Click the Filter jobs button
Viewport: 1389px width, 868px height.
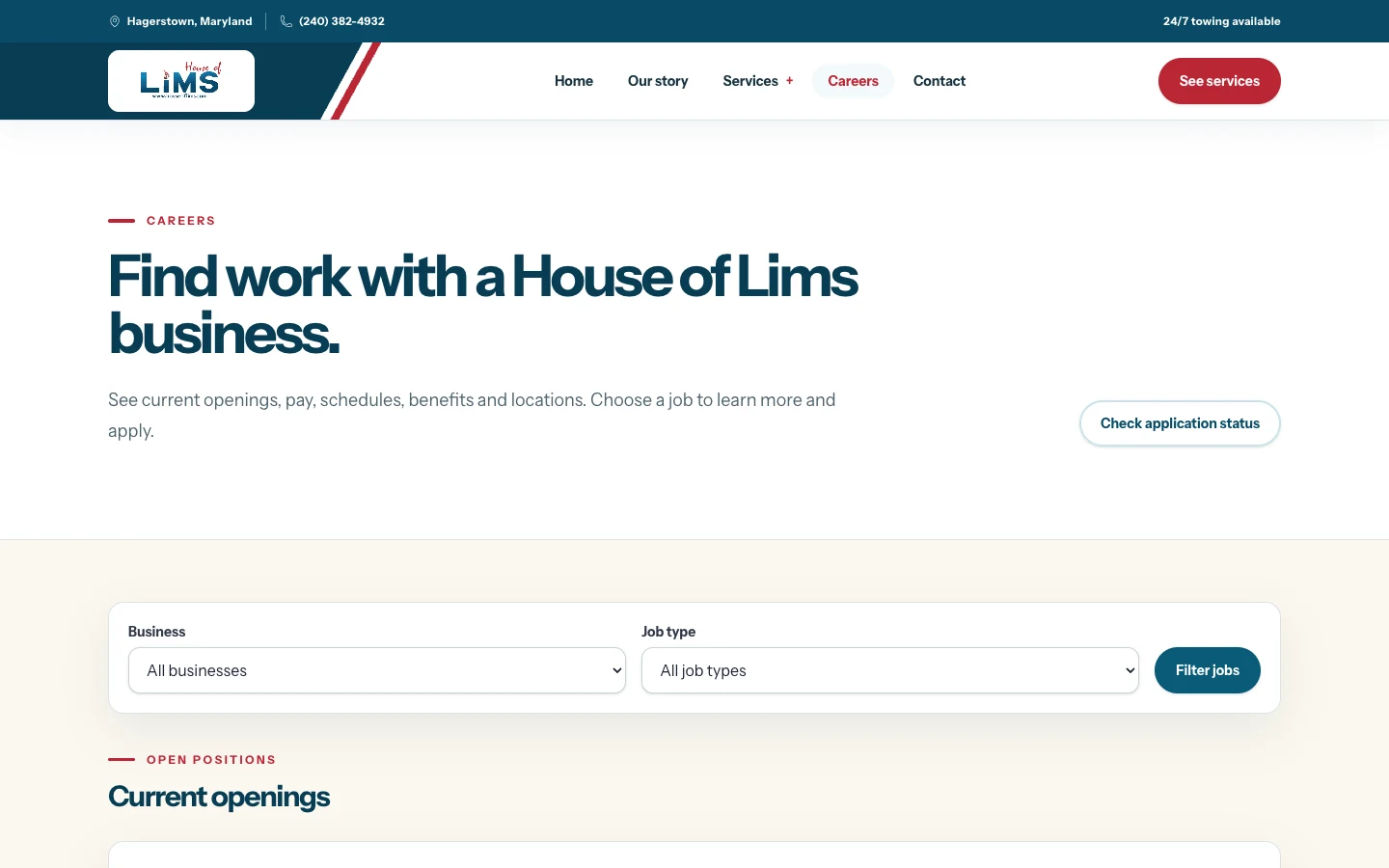pyautogui.click(x=1208, y=670)
